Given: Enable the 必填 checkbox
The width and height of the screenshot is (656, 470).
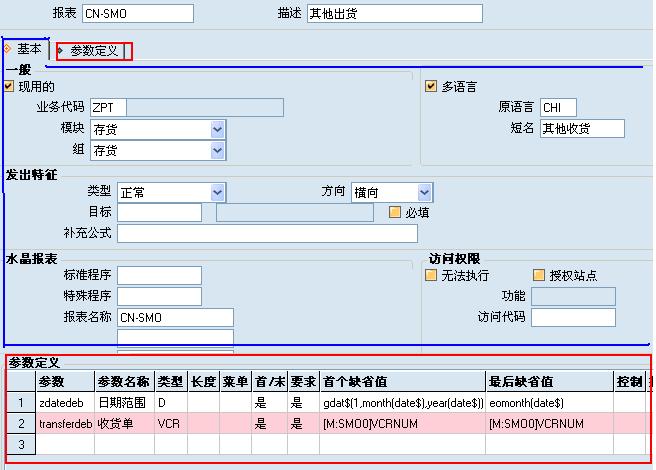Looking at the screenshot, I should tap(395, 212).
